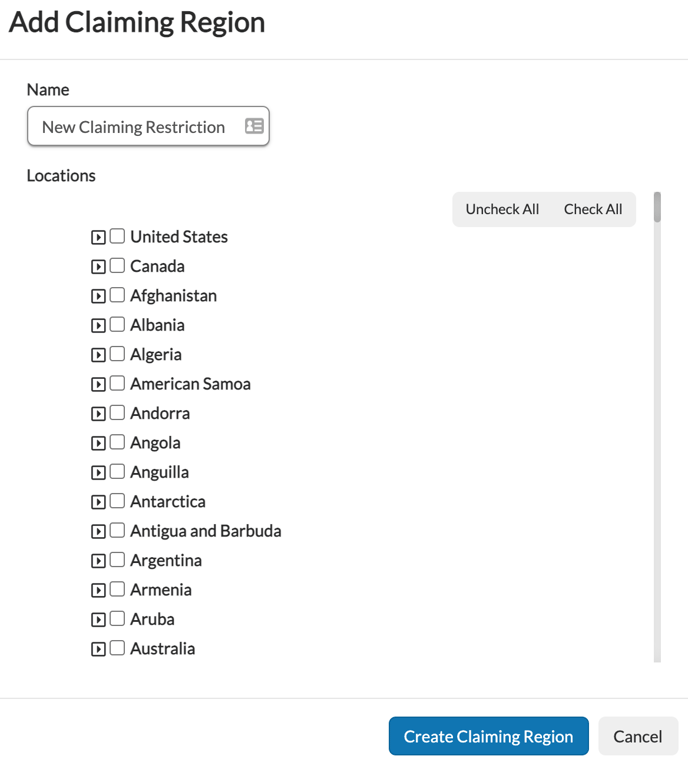Image resolution: width=688 pixels, height=766 pixels.
Task: Cancel the Add Claiming Region dialog
Action: 638,736
